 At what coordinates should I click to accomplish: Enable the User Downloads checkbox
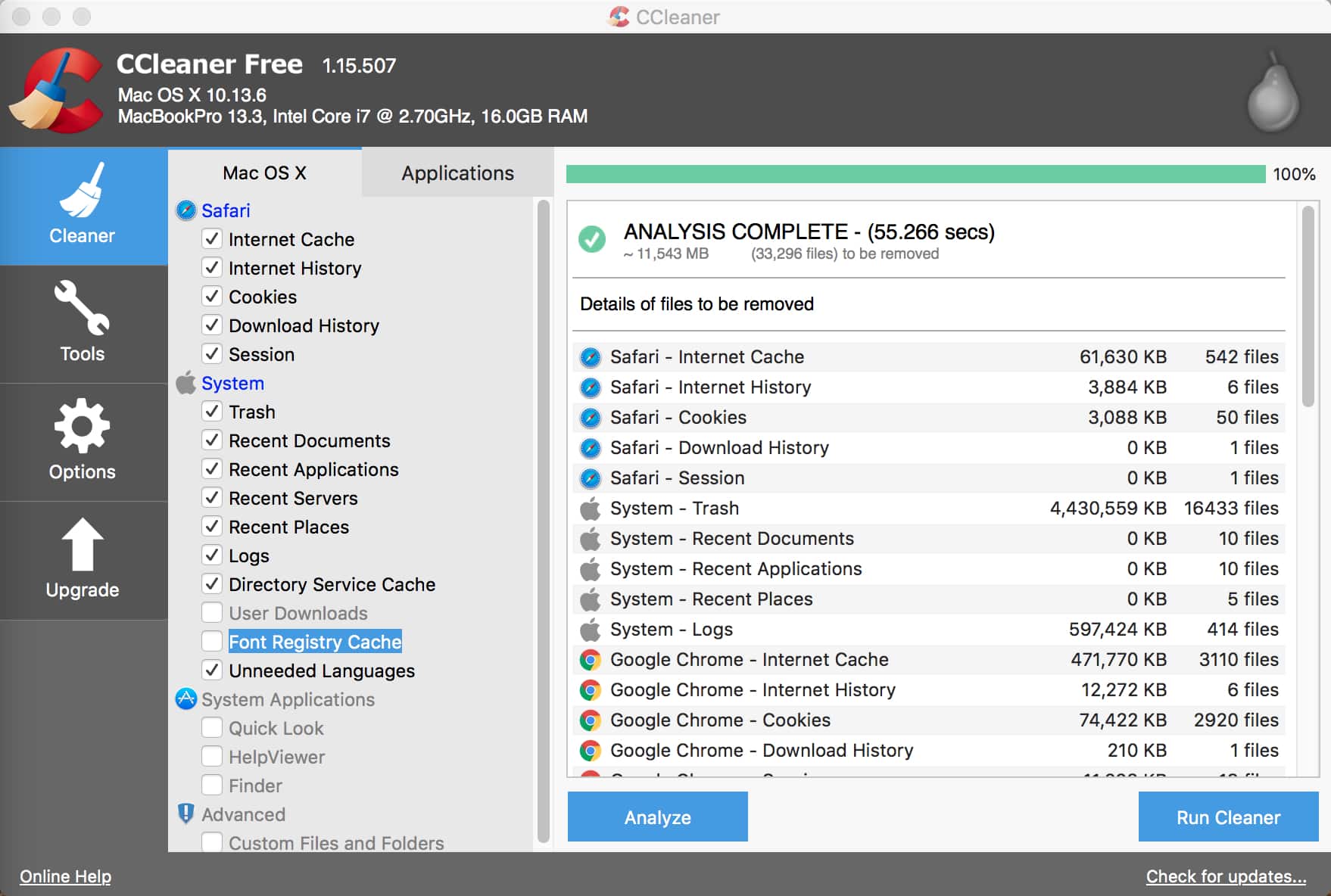(x=212, y=613)
